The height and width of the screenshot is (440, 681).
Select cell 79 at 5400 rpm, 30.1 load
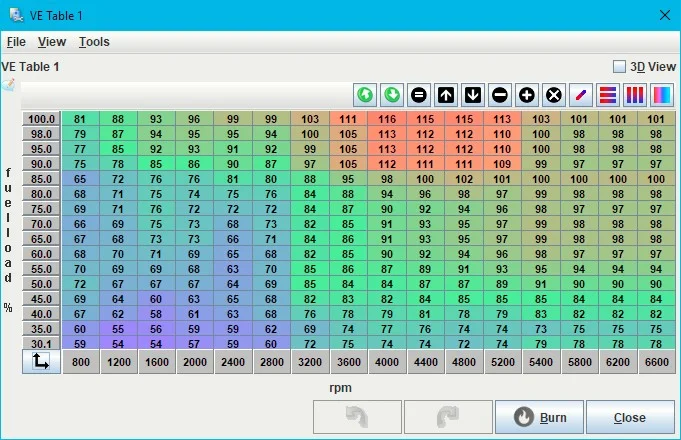point(541,344)
